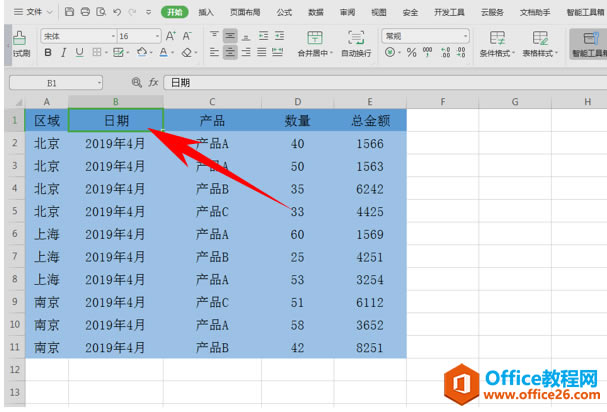Screen dimensions: 607x412
Task: Click the clear eraser icon
Action: [187, 52]
